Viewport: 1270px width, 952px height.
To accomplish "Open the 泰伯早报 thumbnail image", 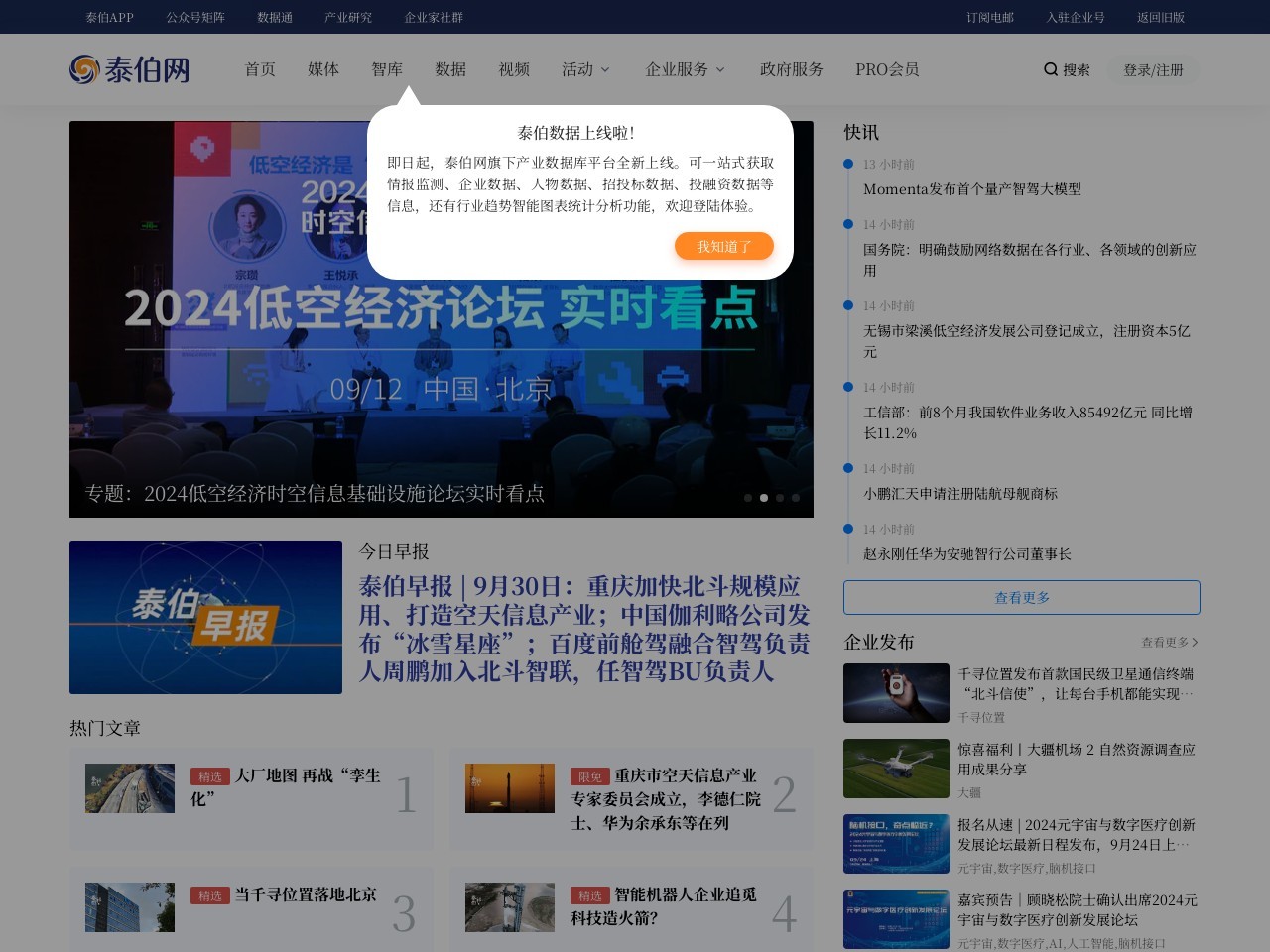I will 205,618.
